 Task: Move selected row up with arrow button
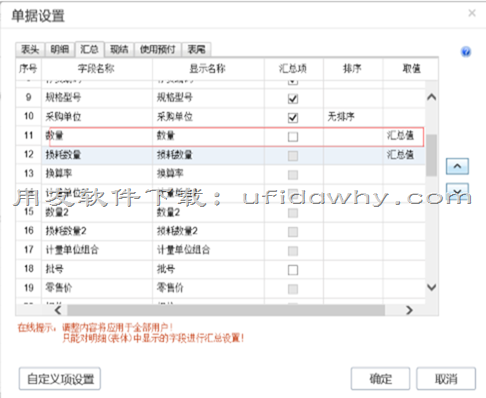[457, 166]
